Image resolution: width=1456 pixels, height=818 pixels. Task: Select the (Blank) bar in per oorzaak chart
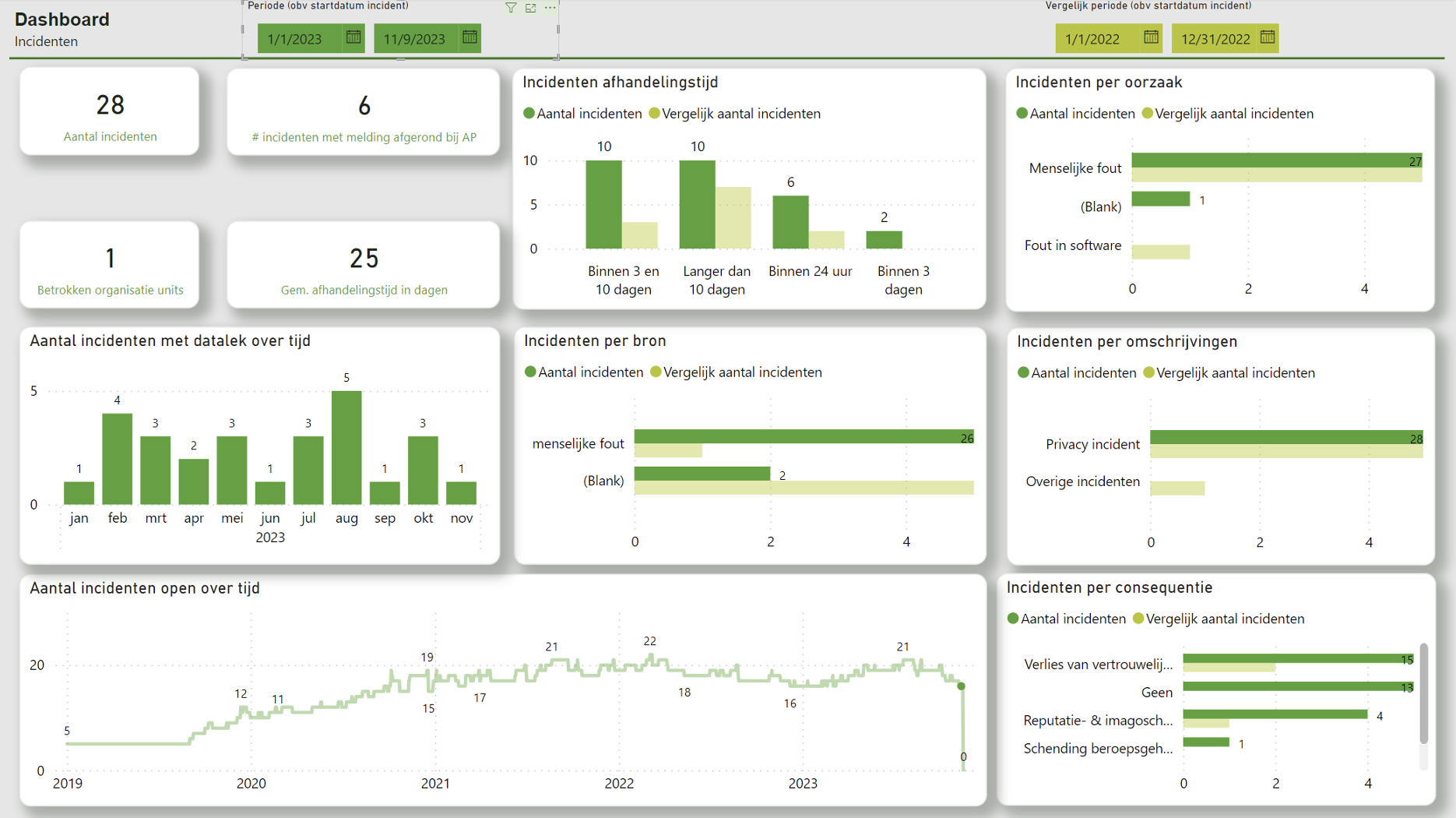point(1161,199)
